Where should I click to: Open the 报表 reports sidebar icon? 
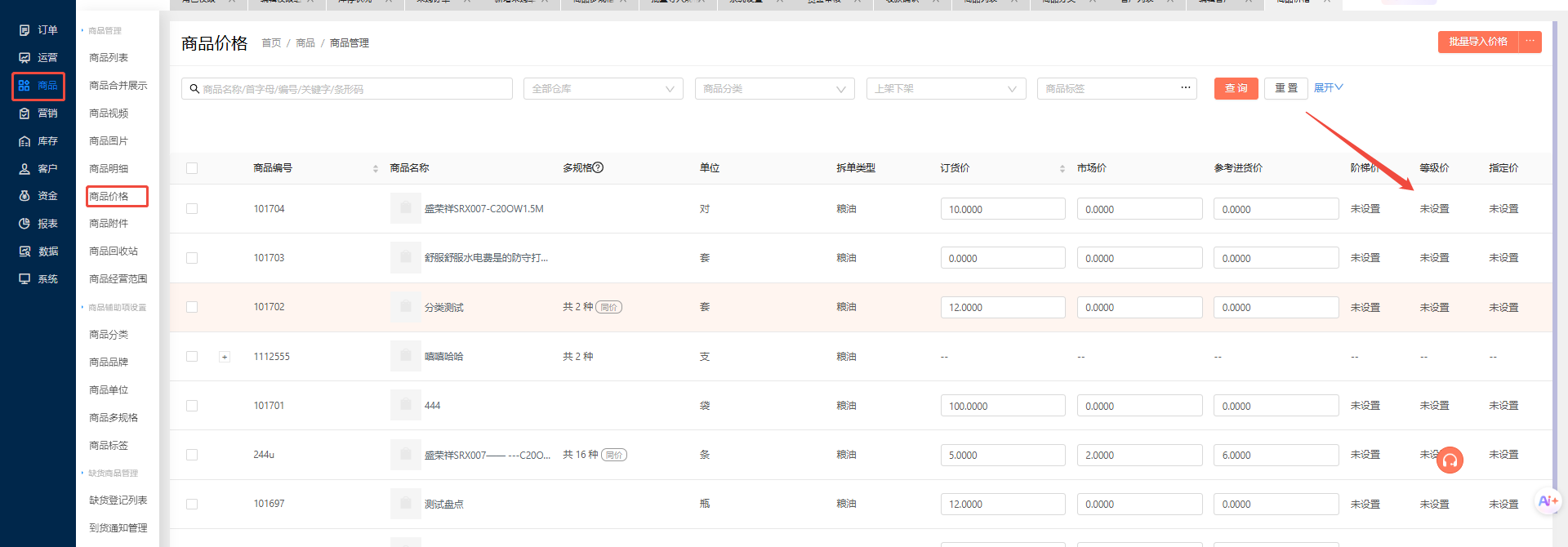tap(24, 224)
